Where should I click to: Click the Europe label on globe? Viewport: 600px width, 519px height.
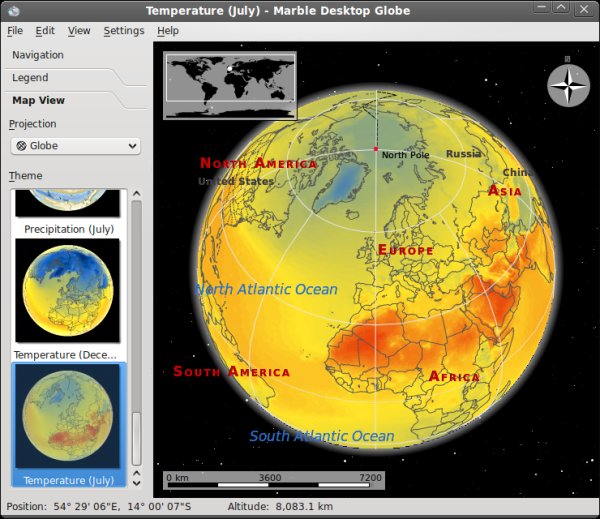406,250
